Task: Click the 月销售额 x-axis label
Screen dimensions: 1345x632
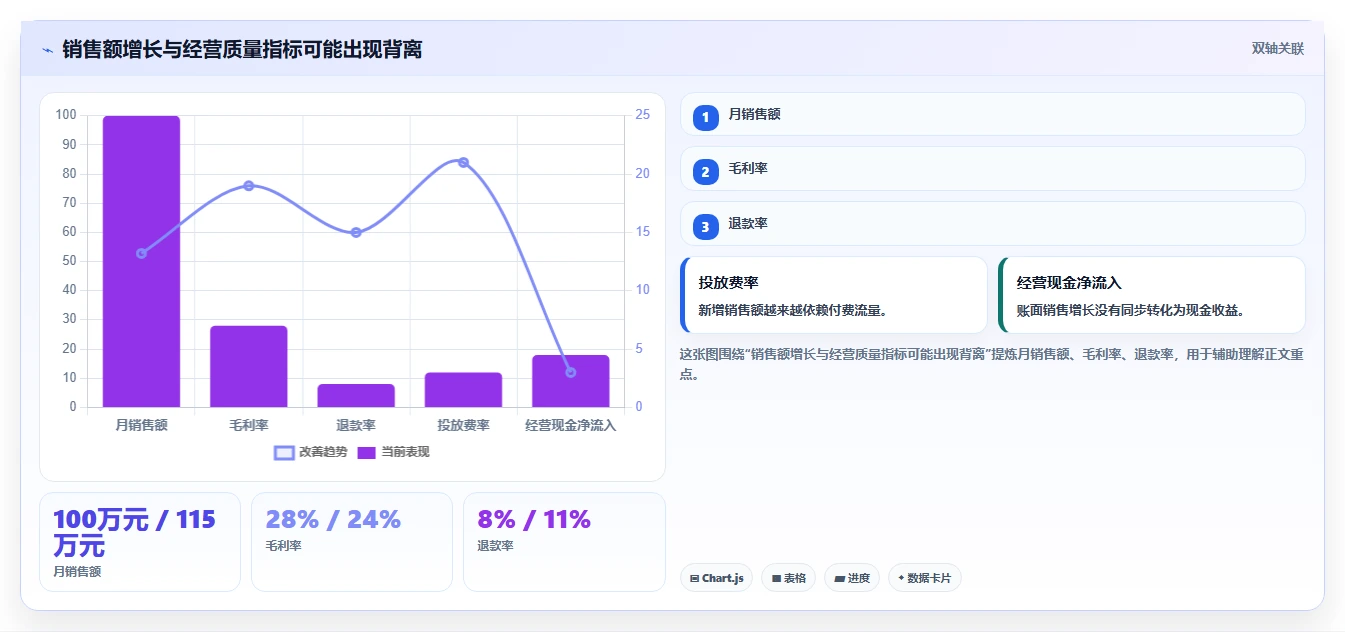Action: (x=141, y=425)
